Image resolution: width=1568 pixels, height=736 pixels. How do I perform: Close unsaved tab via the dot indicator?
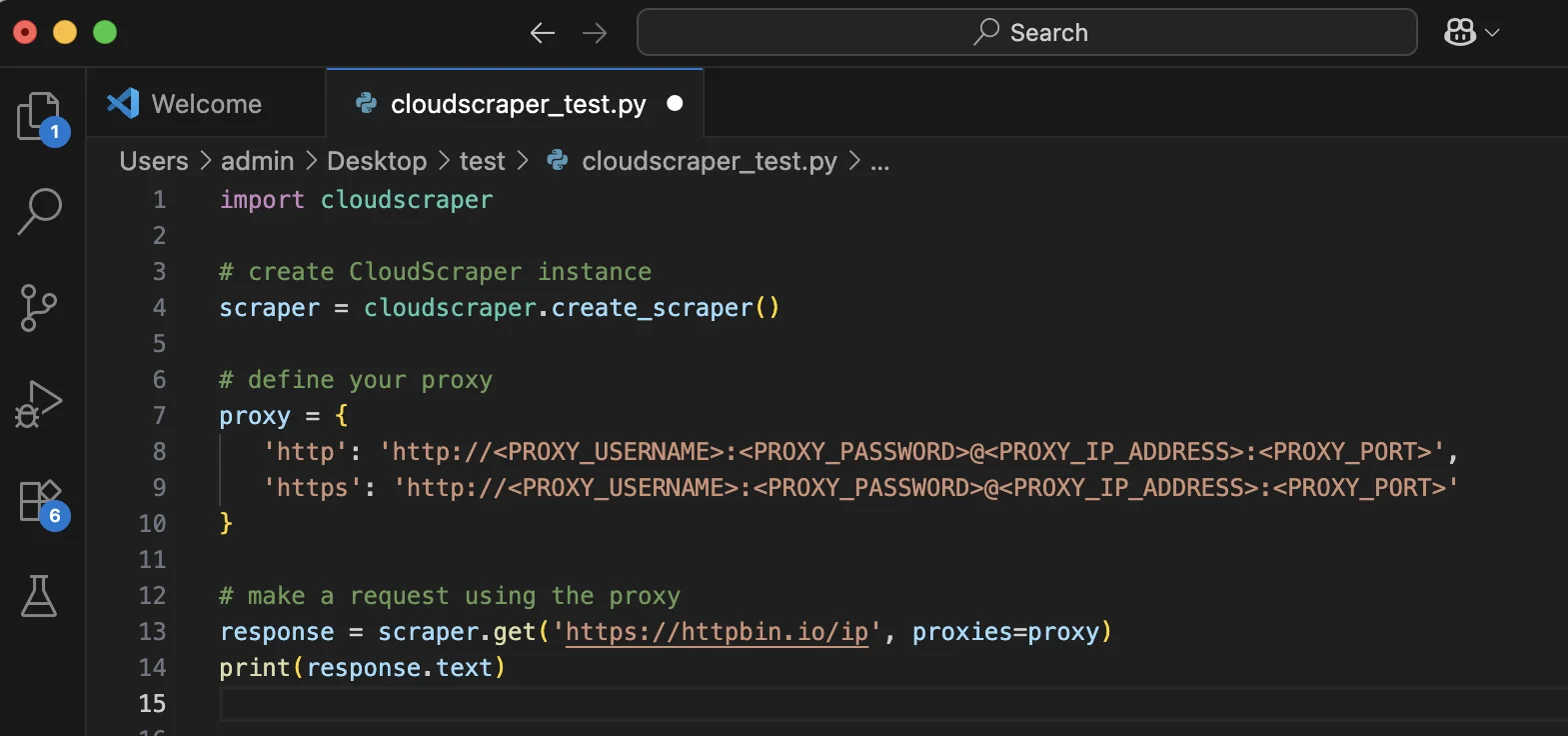click(x=675, y=103)
